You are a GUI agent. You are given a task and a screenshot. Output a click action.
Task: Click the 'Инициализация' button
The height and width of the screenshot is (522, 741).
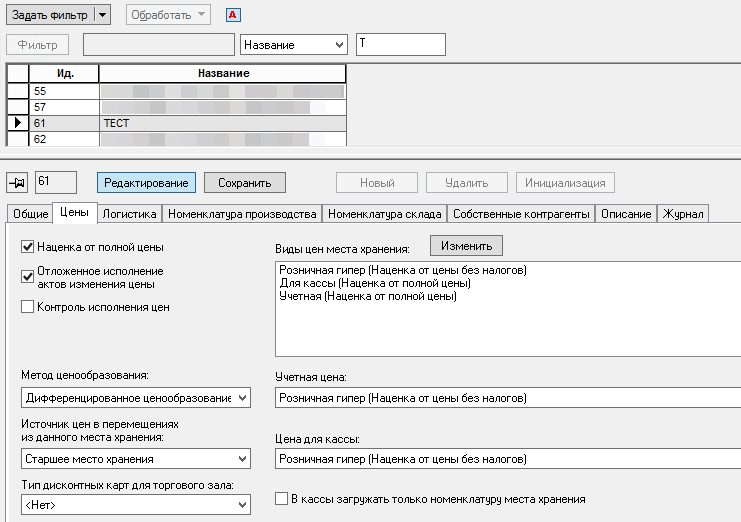(x=565, y=183)
